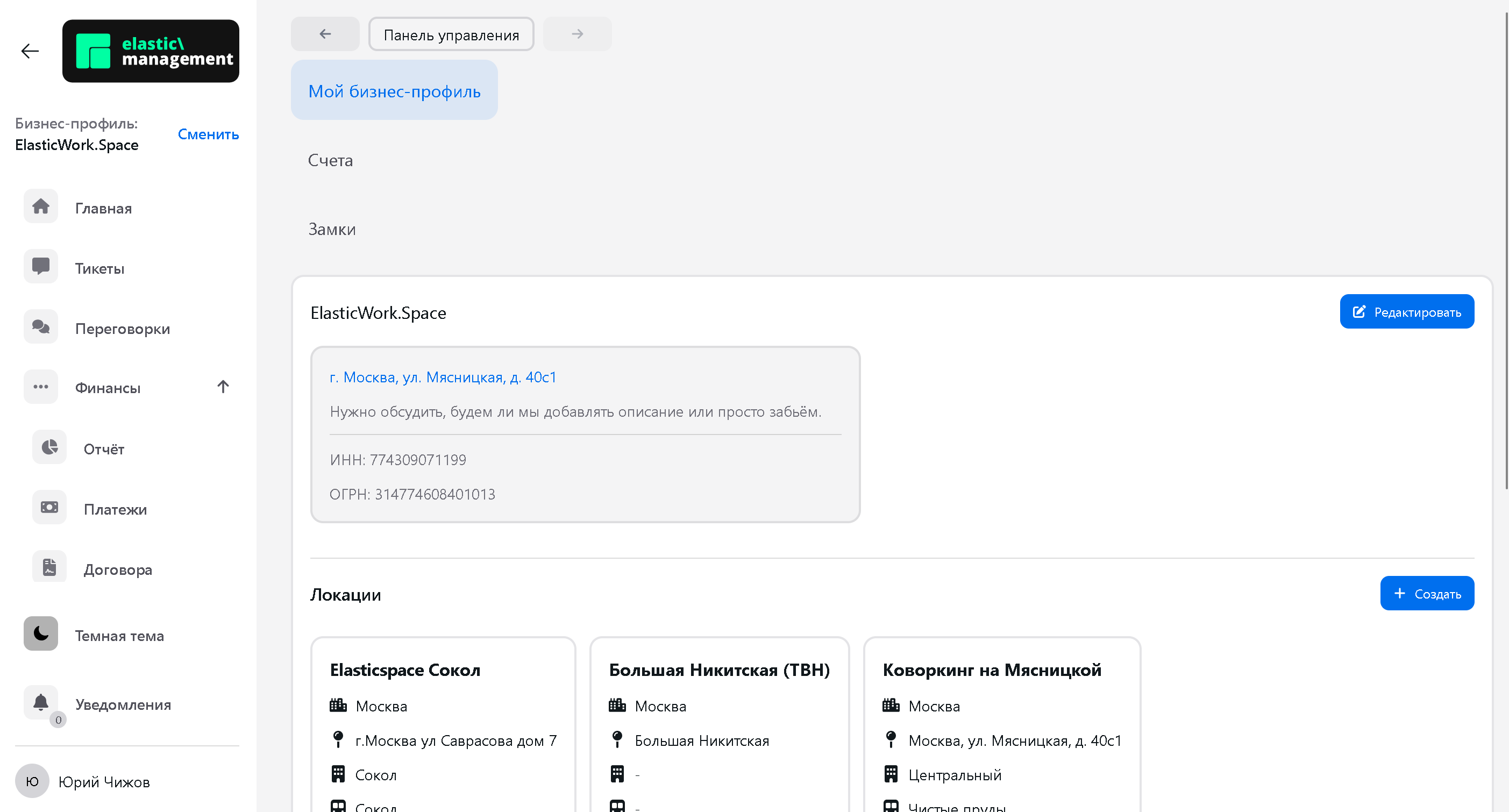Click map pin icon in Elasticspace Сокол card
Viewport: 1509px width, 812px height.
[x=338, y=740]
